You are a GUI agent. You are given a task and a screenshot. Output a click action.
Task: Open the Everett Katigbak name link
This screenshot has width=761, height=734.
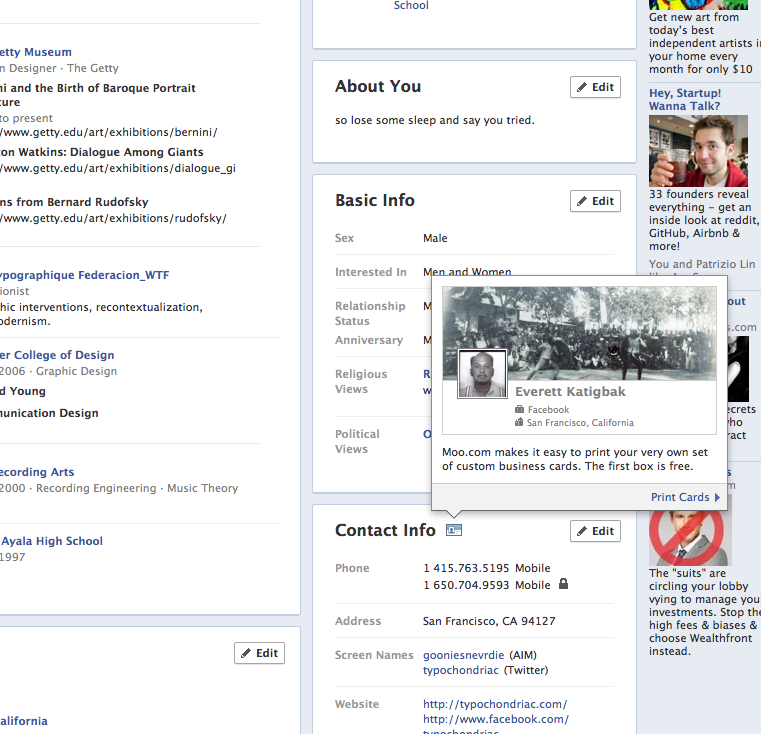[x=570, y=391]
